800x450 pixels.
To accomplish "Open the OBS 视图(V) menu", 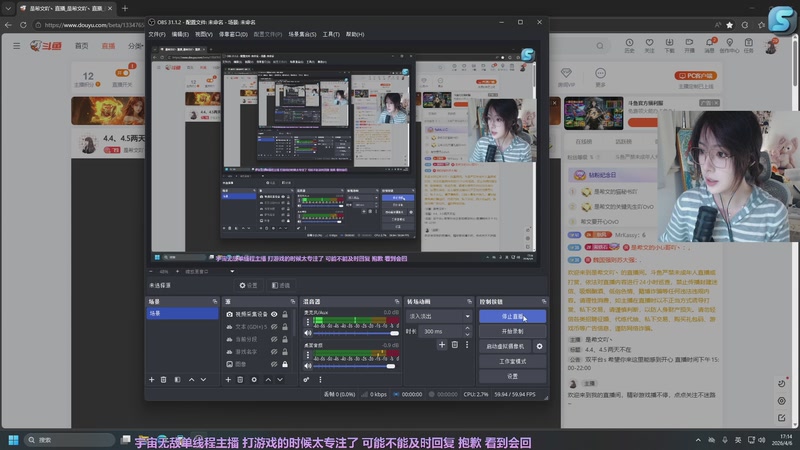I will (204, 35).
